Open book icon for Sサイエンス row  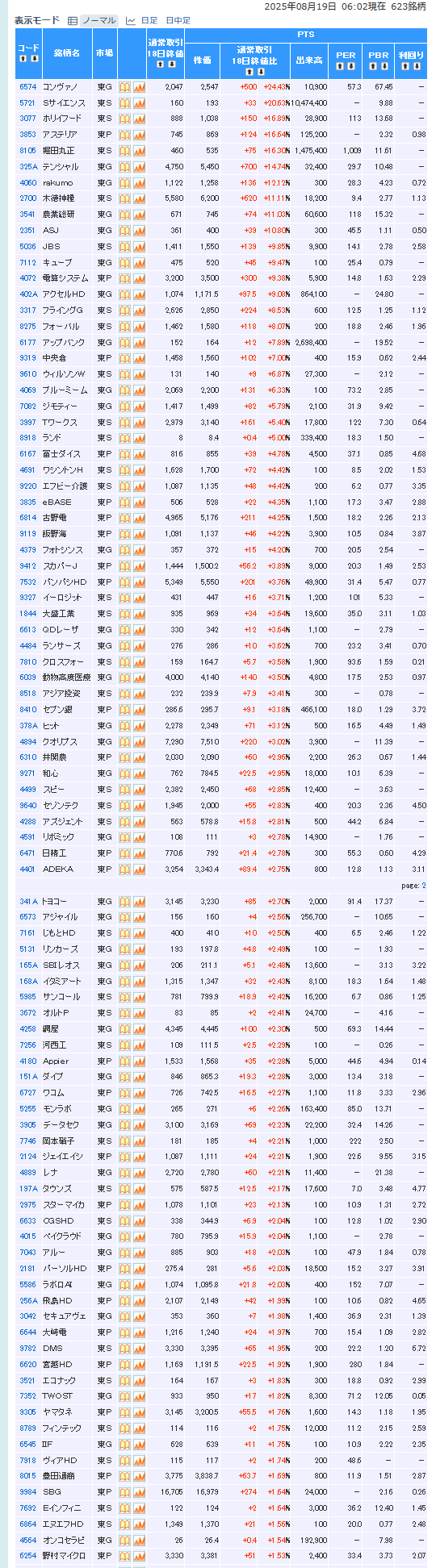(x=125, y=102)
